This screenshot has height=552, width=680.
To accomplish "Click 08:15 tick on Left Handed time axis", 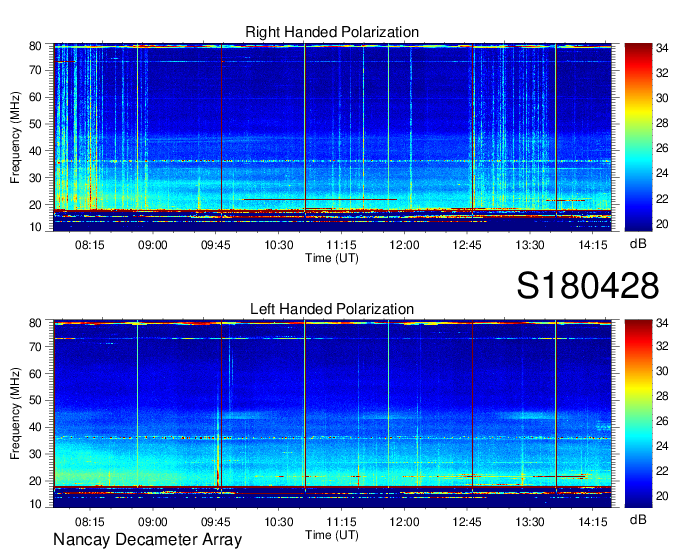I will click(90, 522).
